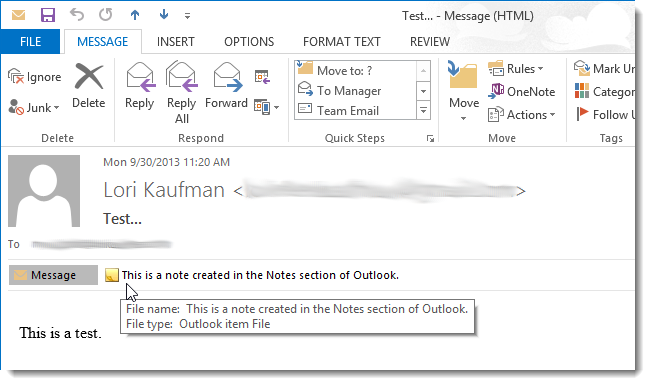Open the More respond actions dropdown
The width and height of the screenshot is (650, 385).
[x=267, y=108]
